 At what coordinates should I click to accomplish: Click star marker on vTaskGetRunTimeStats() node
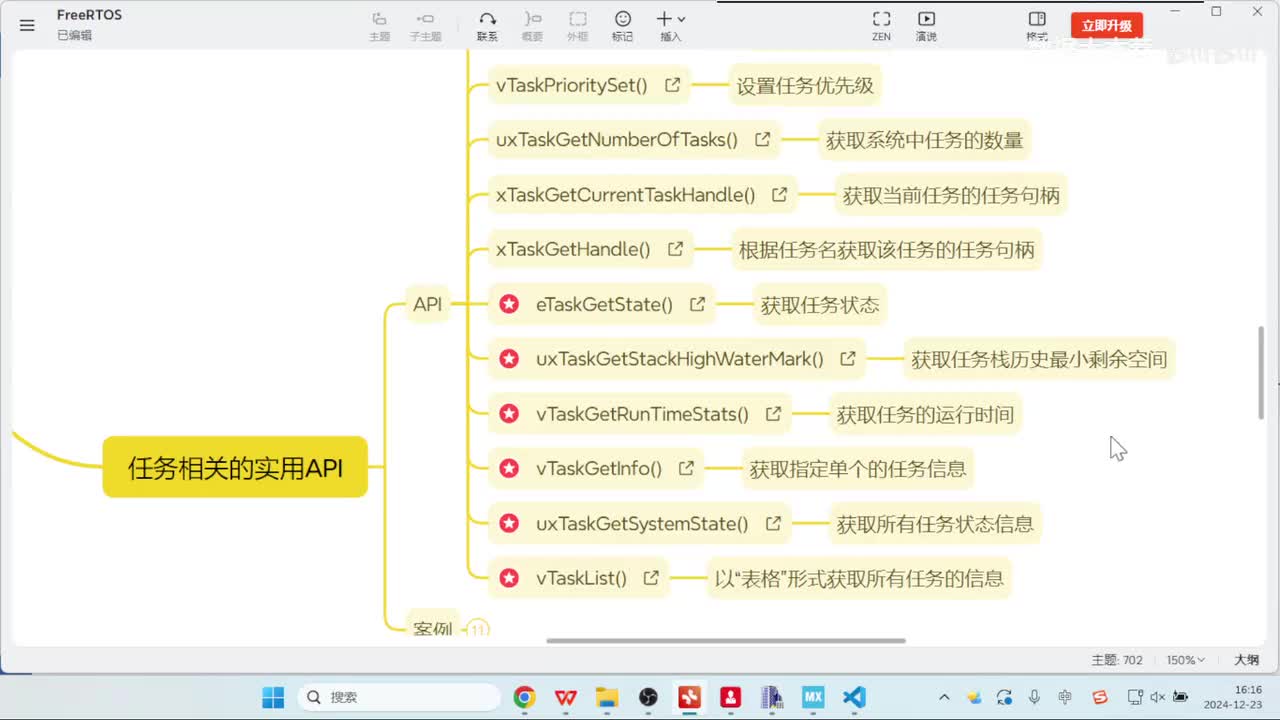tap(509, 413)
